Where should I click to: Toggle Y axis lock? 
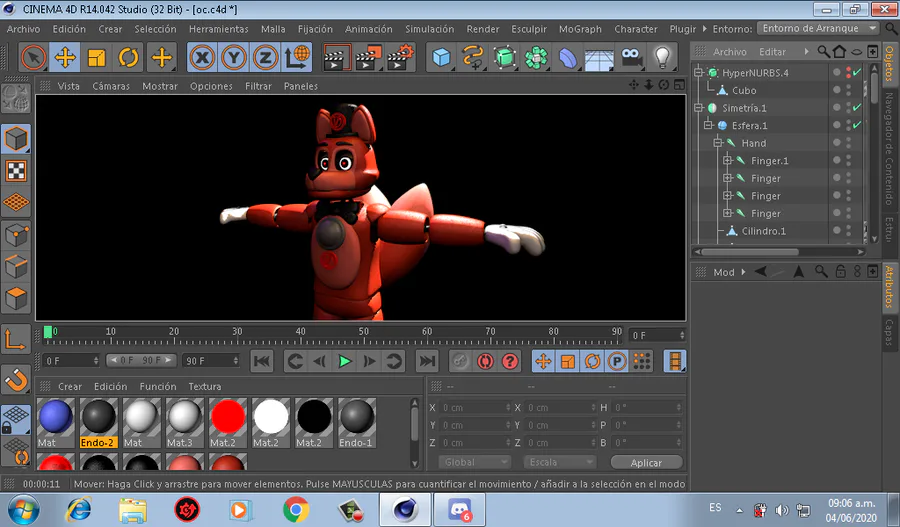234,57
